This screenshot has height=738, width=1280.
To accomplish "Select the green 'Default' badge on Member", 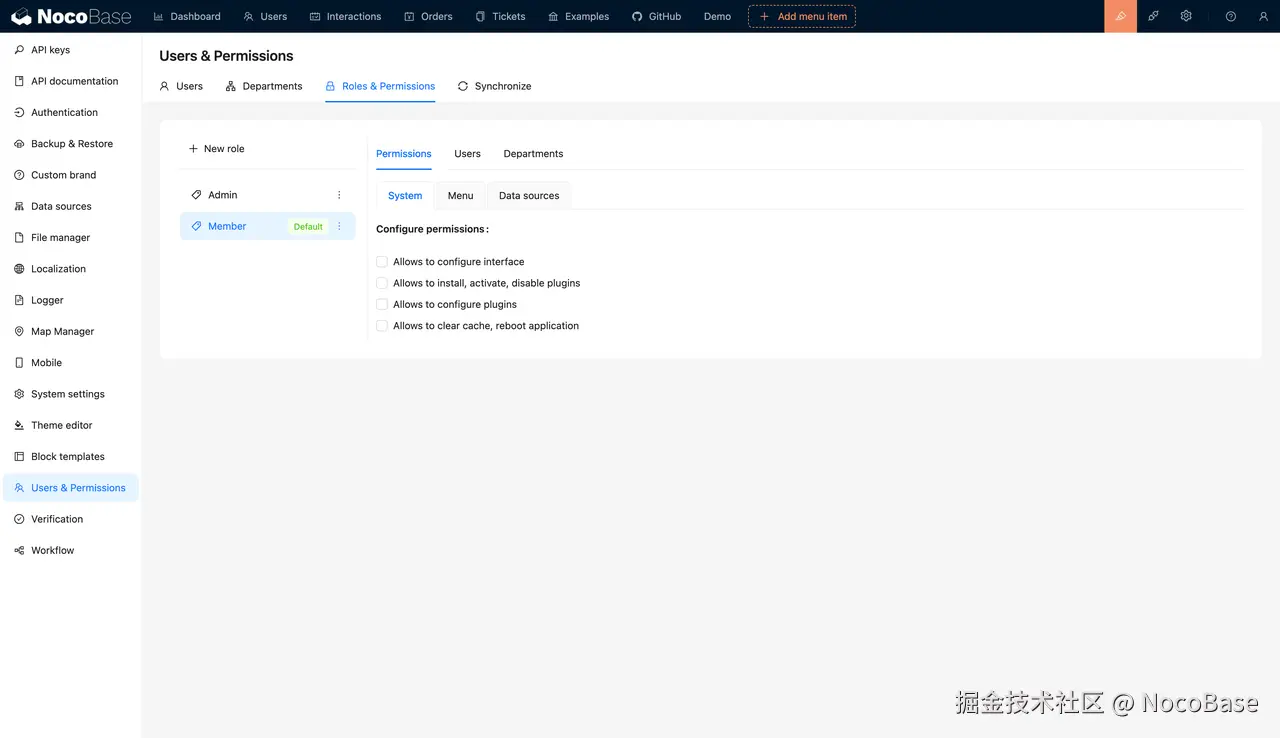I will point(307,226).
